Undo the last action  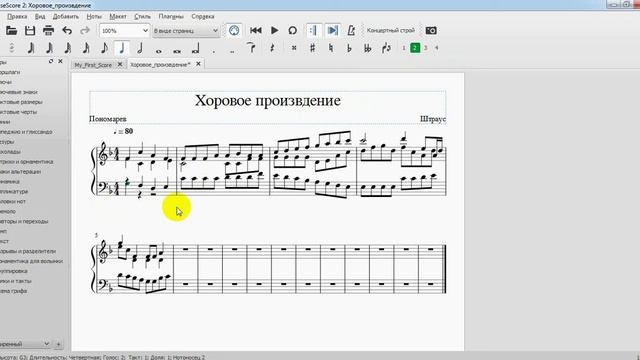[67, 31]
